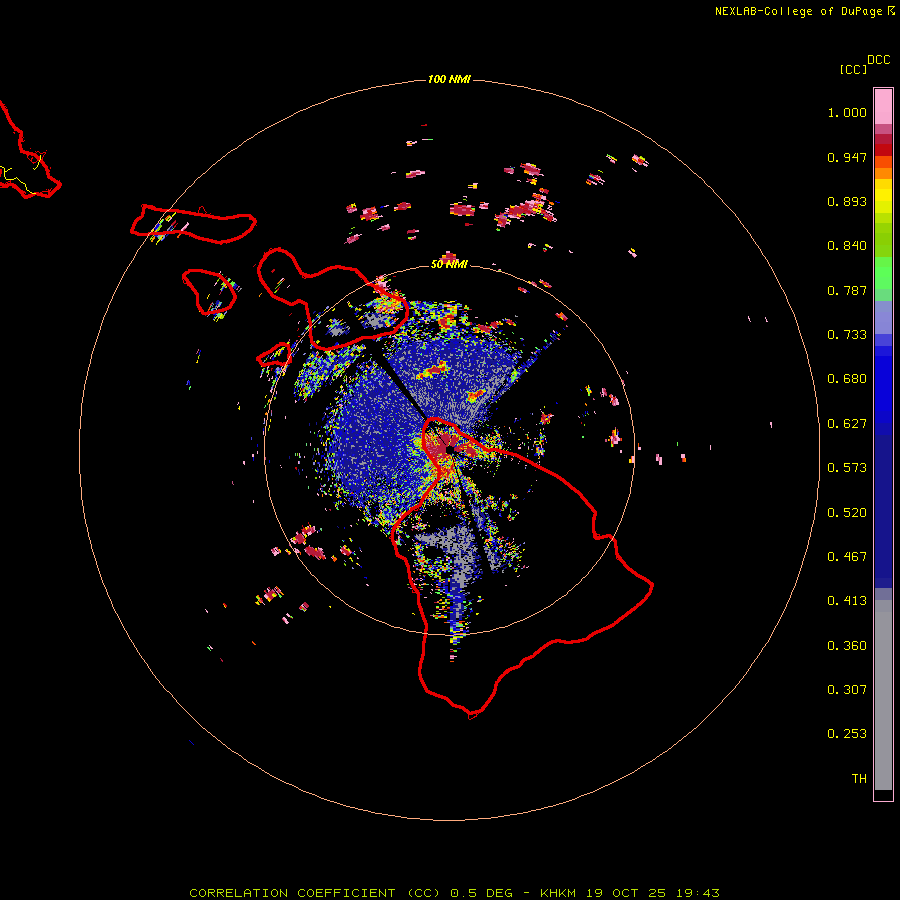The image size is (900, 900).
Task: Click the 50 NMI range ring label
Action: pos(449,264)
